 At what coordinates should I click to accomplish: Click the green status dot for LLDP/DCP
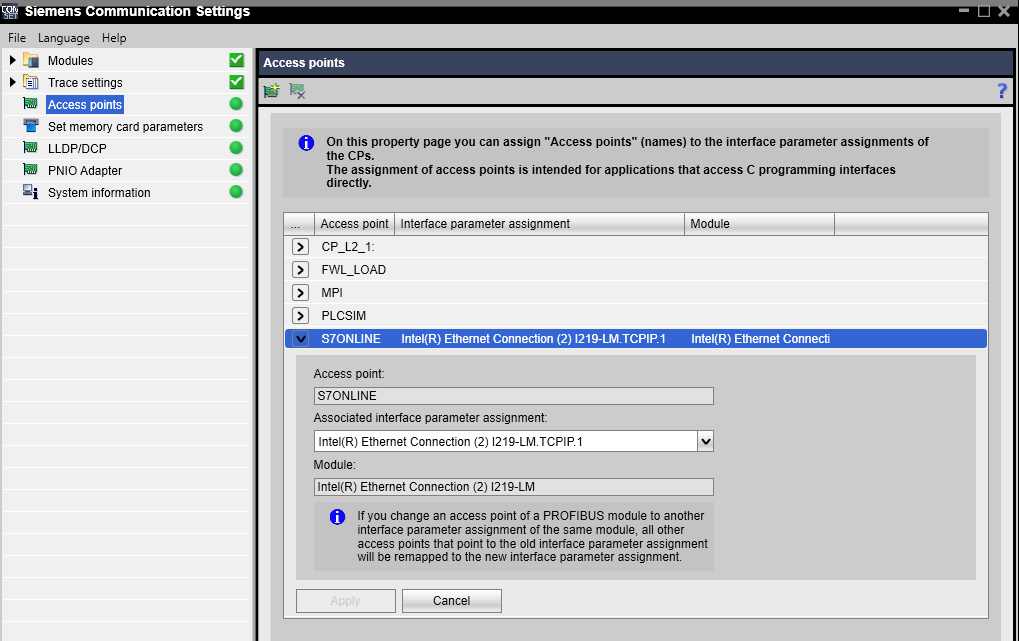(x=236, y=148)
